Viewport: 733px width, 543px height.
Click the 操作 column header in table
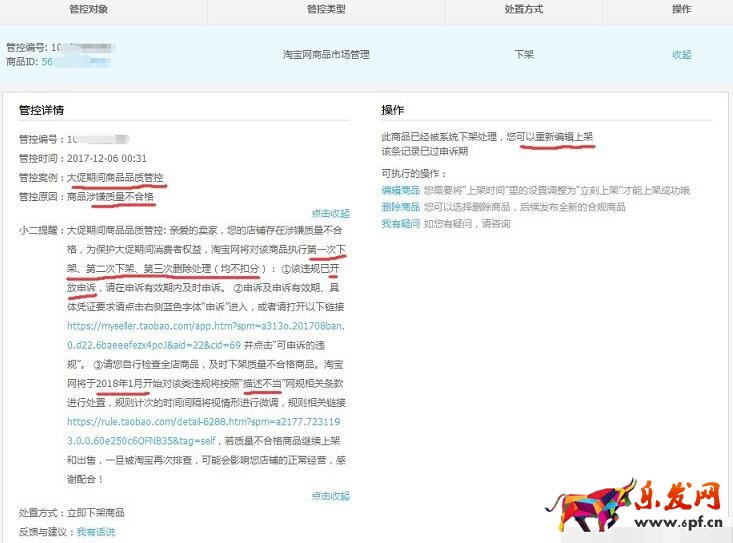tap(681, 9)
